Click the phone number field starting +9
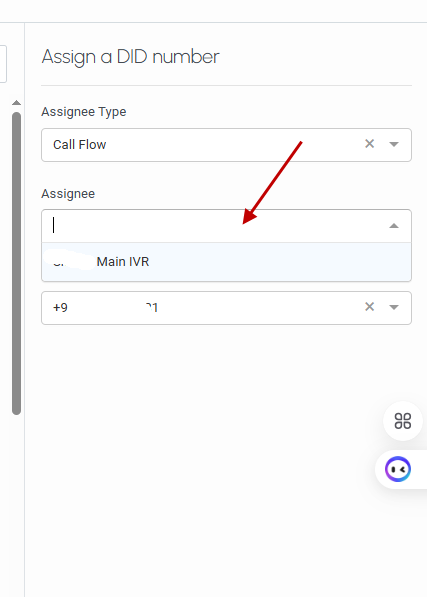Viewport: 427px width, 597px height. pos(226,308)
